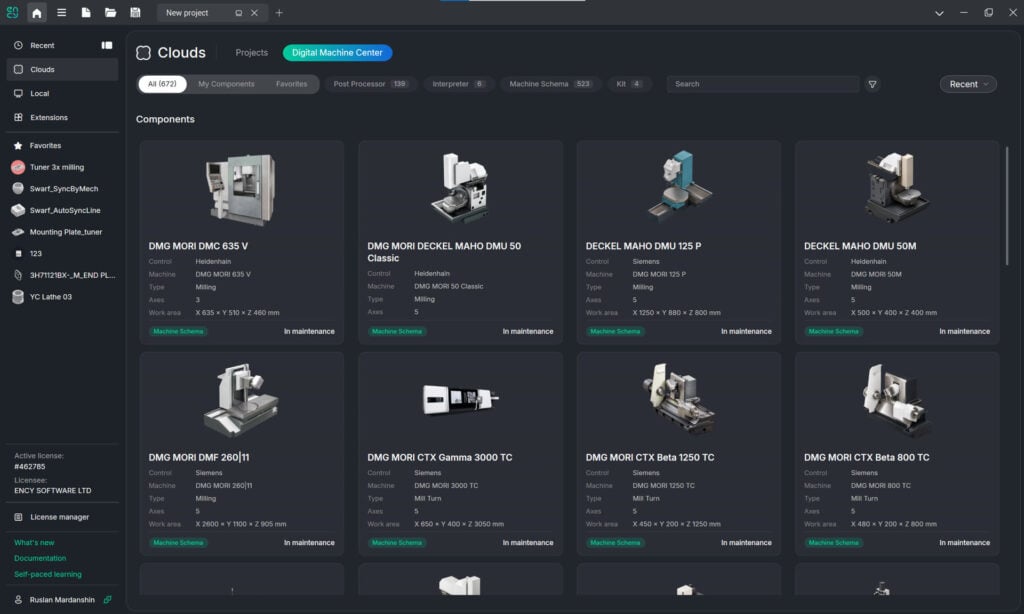1024x614 pixels.
Task: Open the hamburger menu icon
Action: point(61,12)
